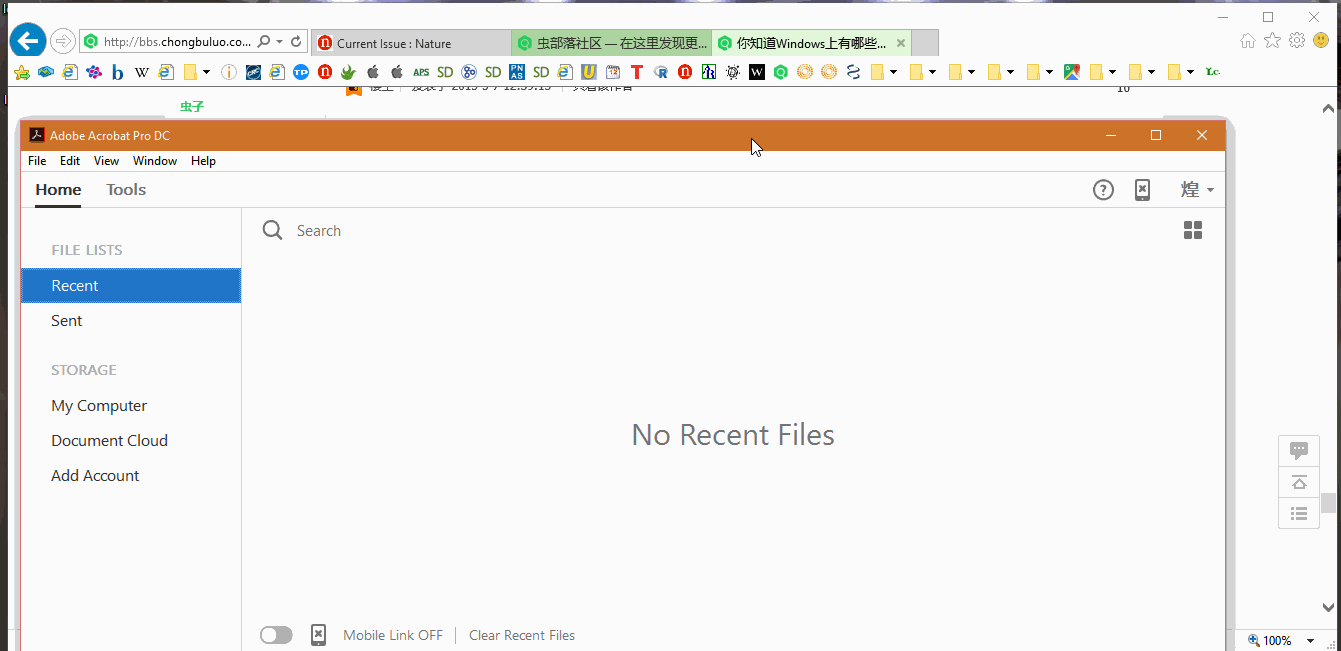
Task: Open the Favorites star in browser top right
Action: (x=1272, y=41)
